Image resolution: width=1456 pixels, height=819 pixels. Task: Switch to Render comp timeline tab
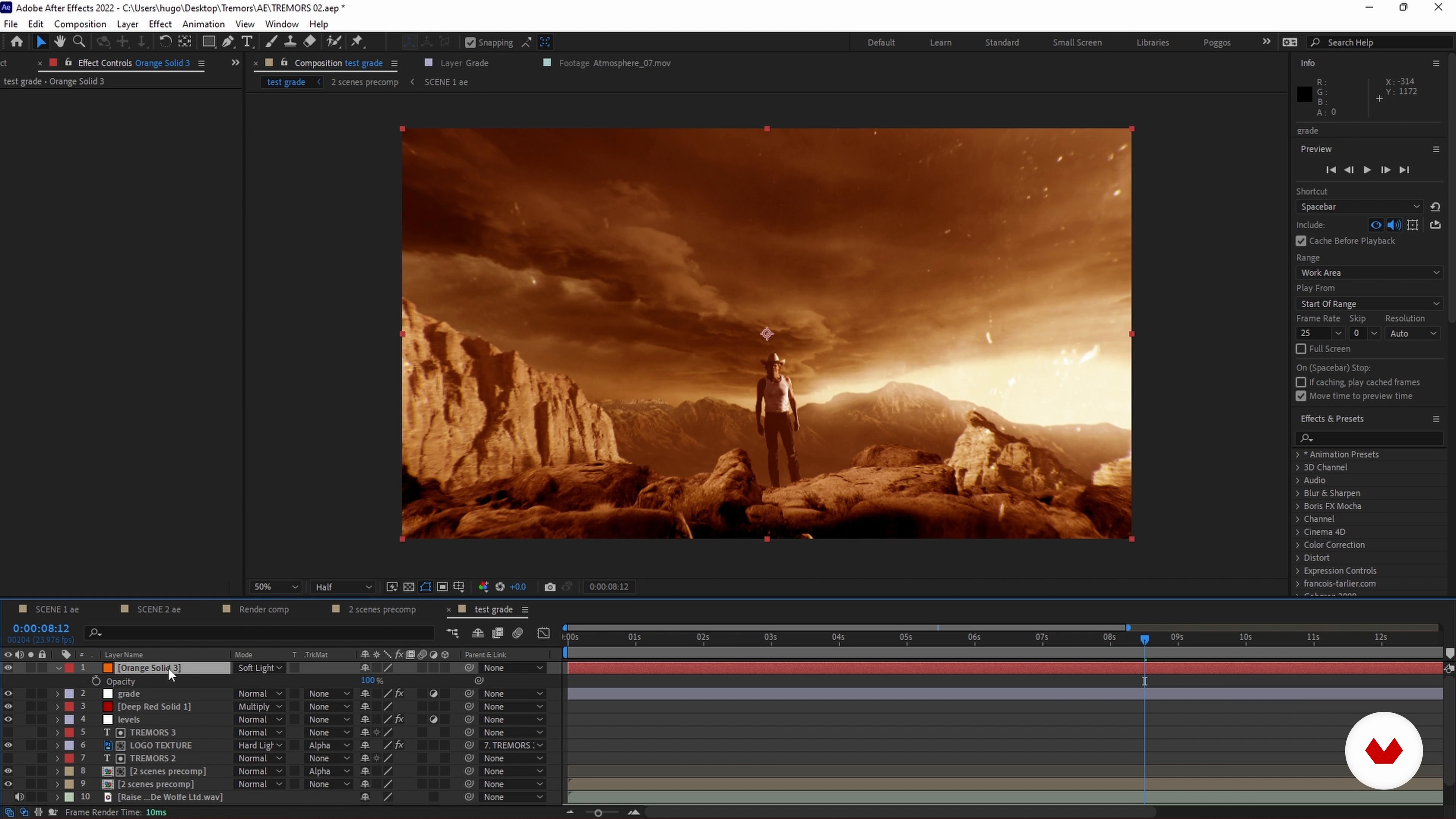pyautogui.click(x=264, y=609)
